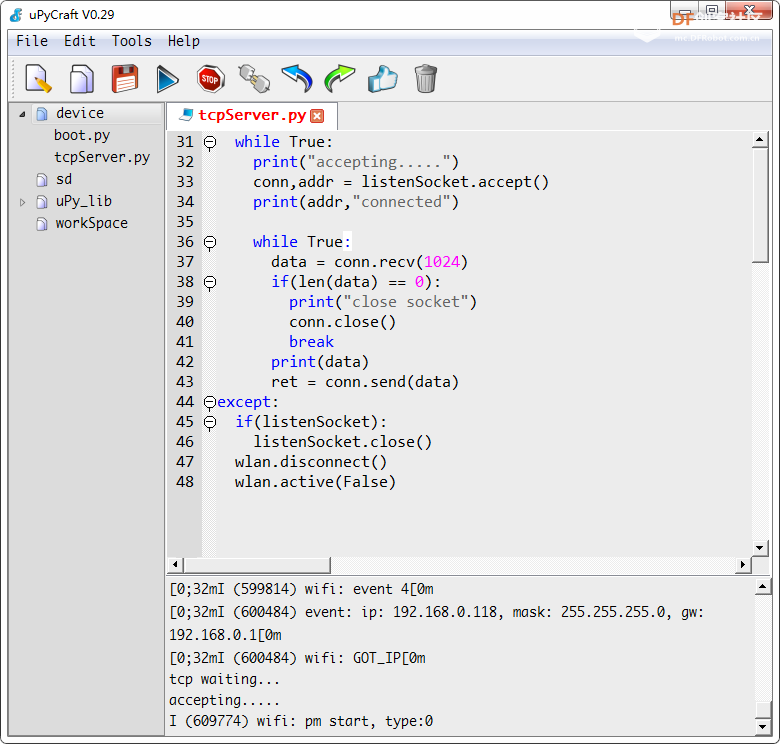Image resolution: width=780 pixels, height=744 pixels.
Task: Expand the uPy_lib tree node
Action: click(x=22, y=202)
